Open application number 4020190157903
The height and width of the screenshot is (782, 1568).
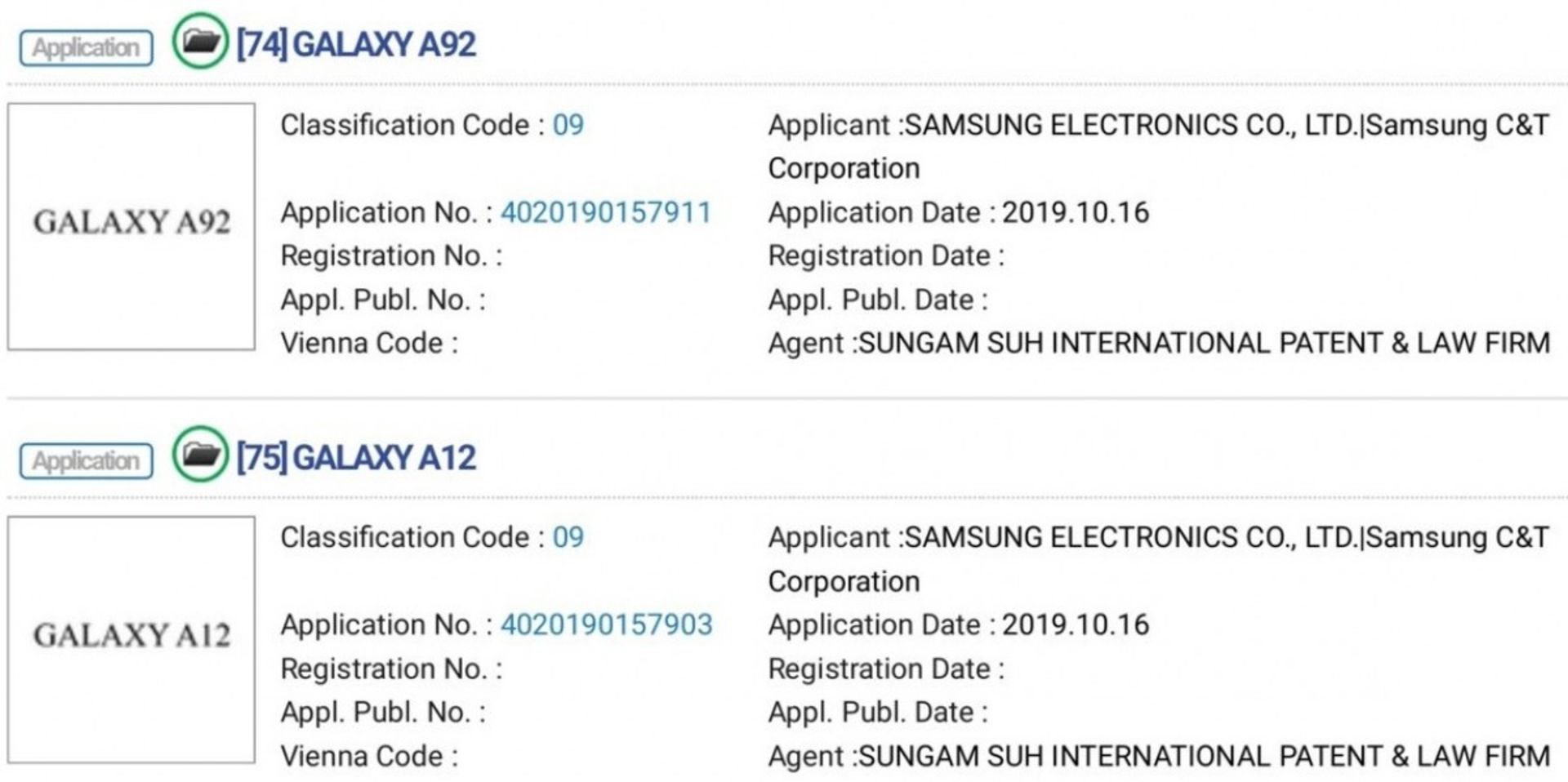pos(606,624)
